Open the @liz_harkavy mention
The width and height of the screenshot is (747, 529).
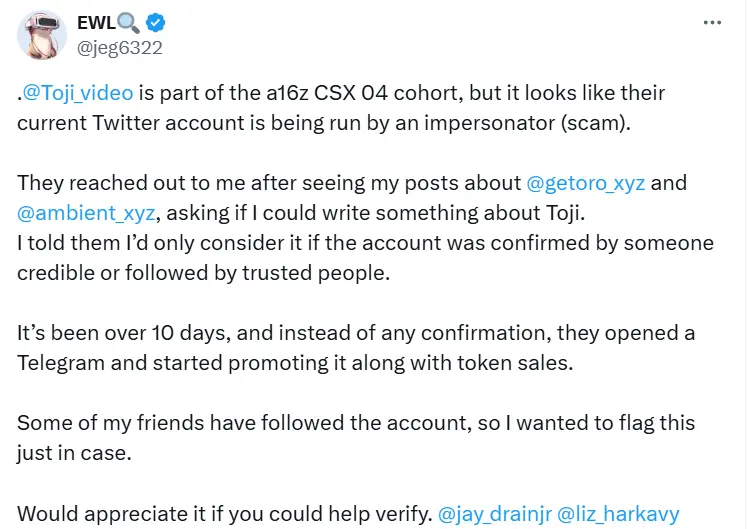pos(622,515)
